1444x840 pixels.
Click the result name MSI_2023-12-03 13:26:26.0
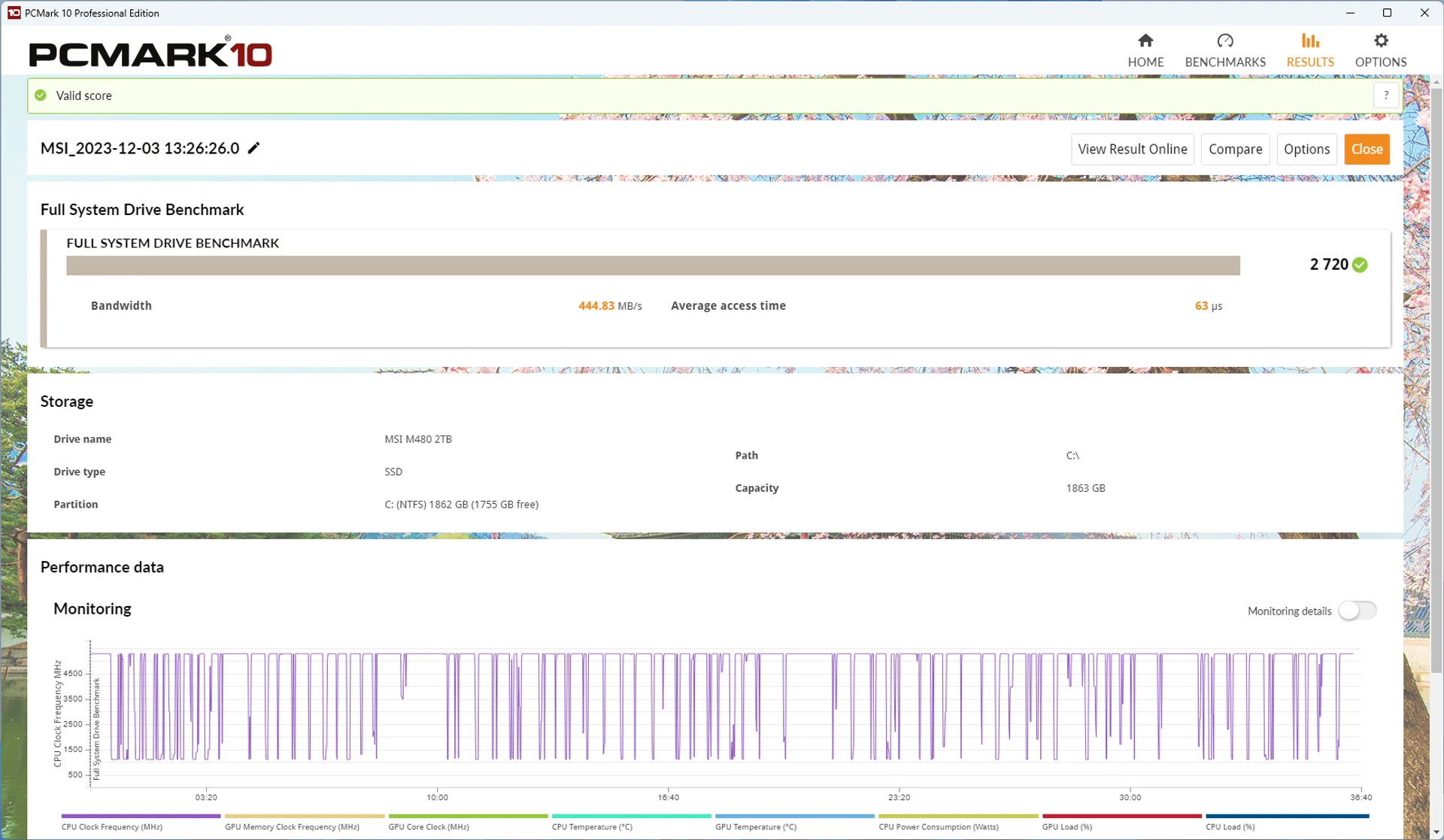(140, 148)
